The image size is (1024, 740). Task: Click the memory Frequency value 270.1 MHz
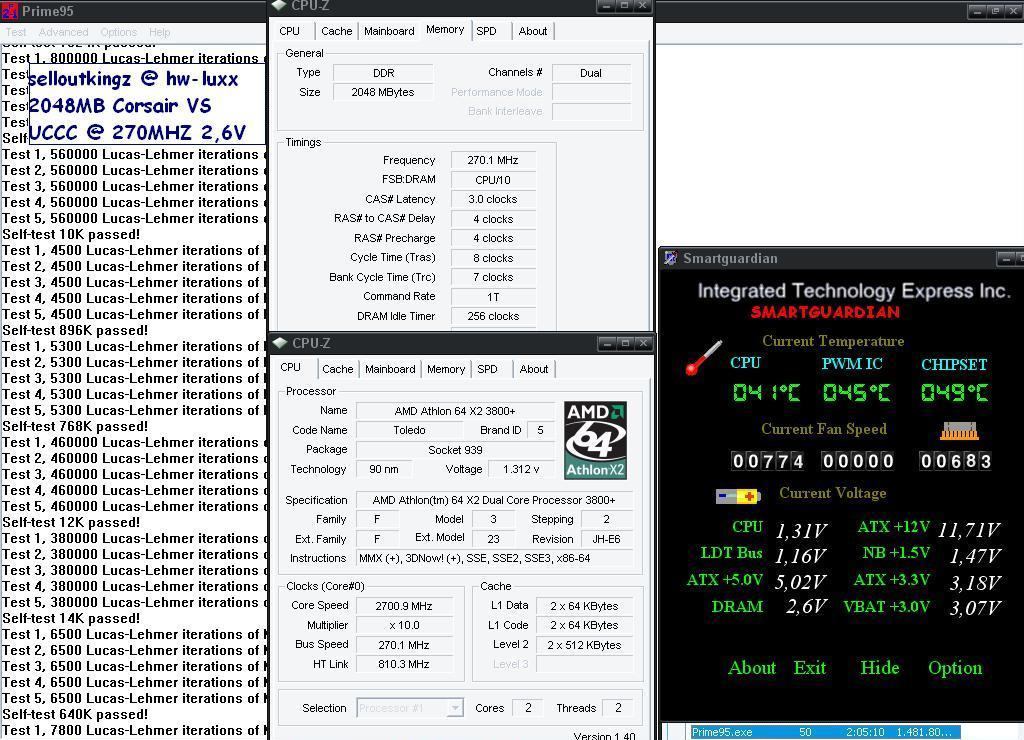(493, 160)
